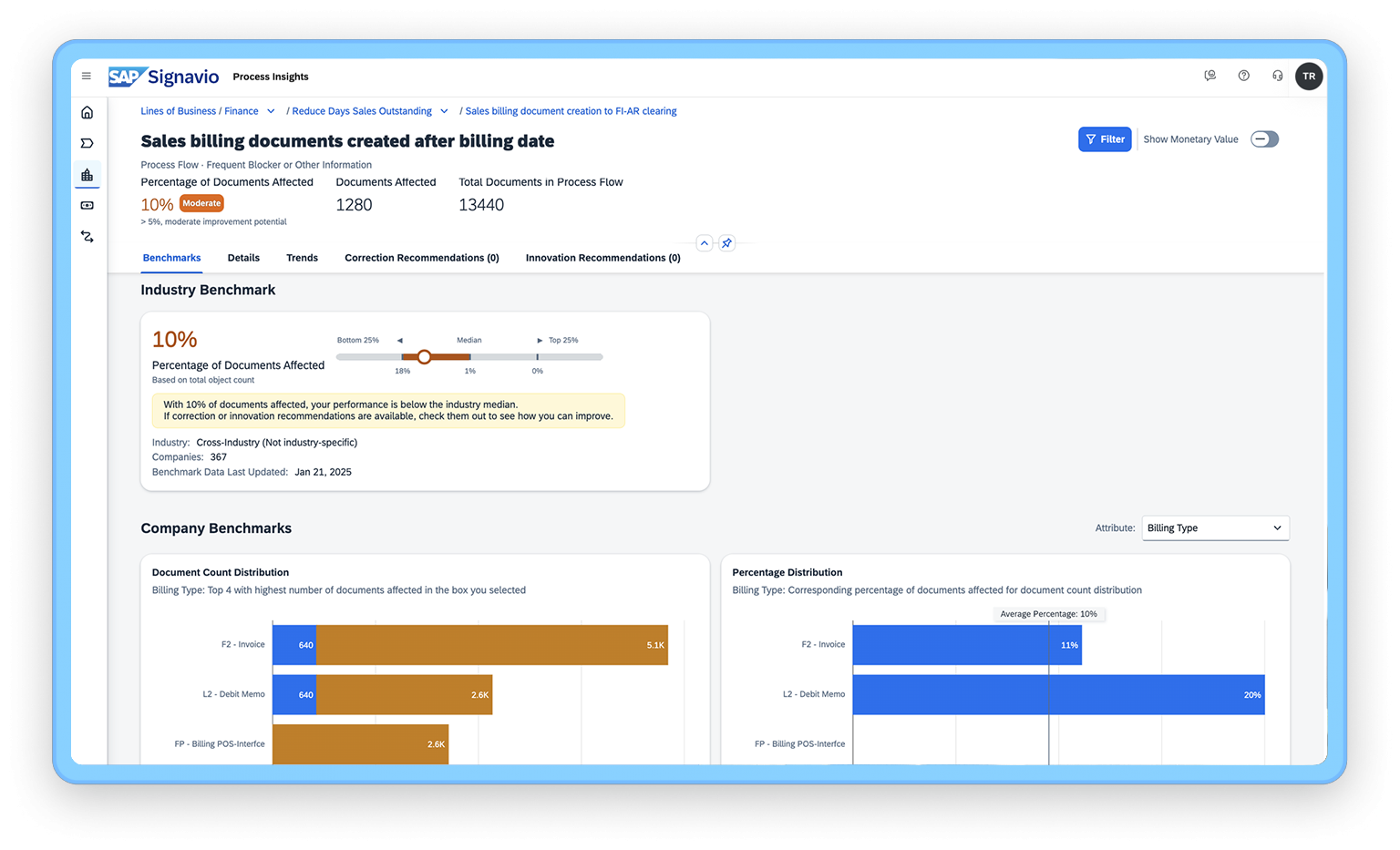Viewport: 1400px width, 850px height.
Task: Go to Home in the sidebar
Action: [x=87, y=113]
